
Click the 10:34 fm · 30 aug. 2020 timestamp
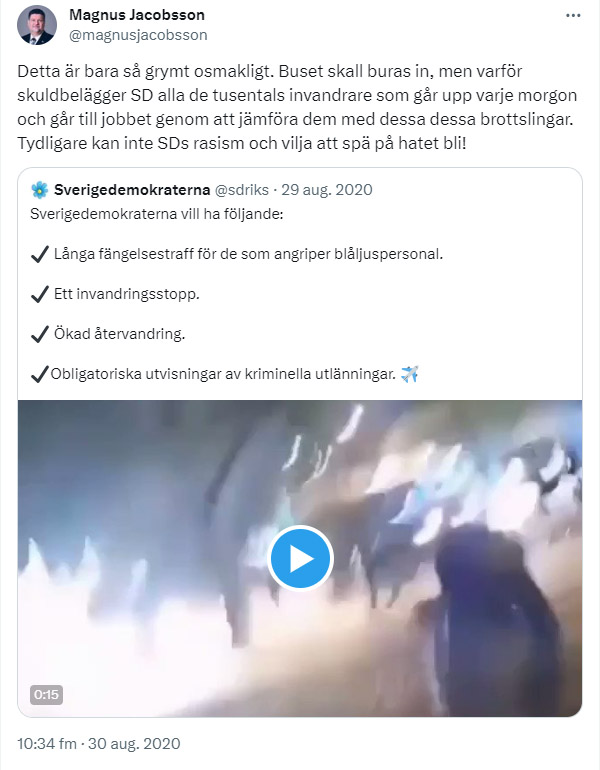pyautogui.click(x=99, y=743)
